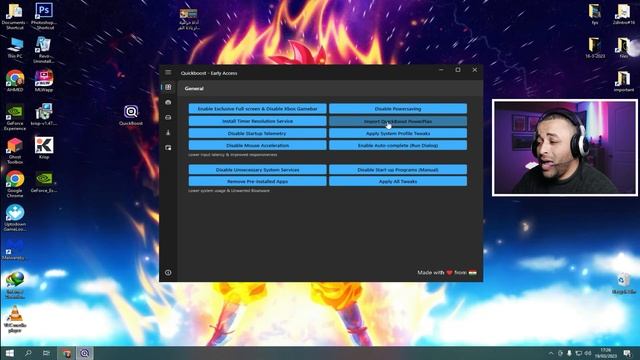Click Apply System Profile Tweaks
Viewport: 640px width, 360px height.
(398, 133)
